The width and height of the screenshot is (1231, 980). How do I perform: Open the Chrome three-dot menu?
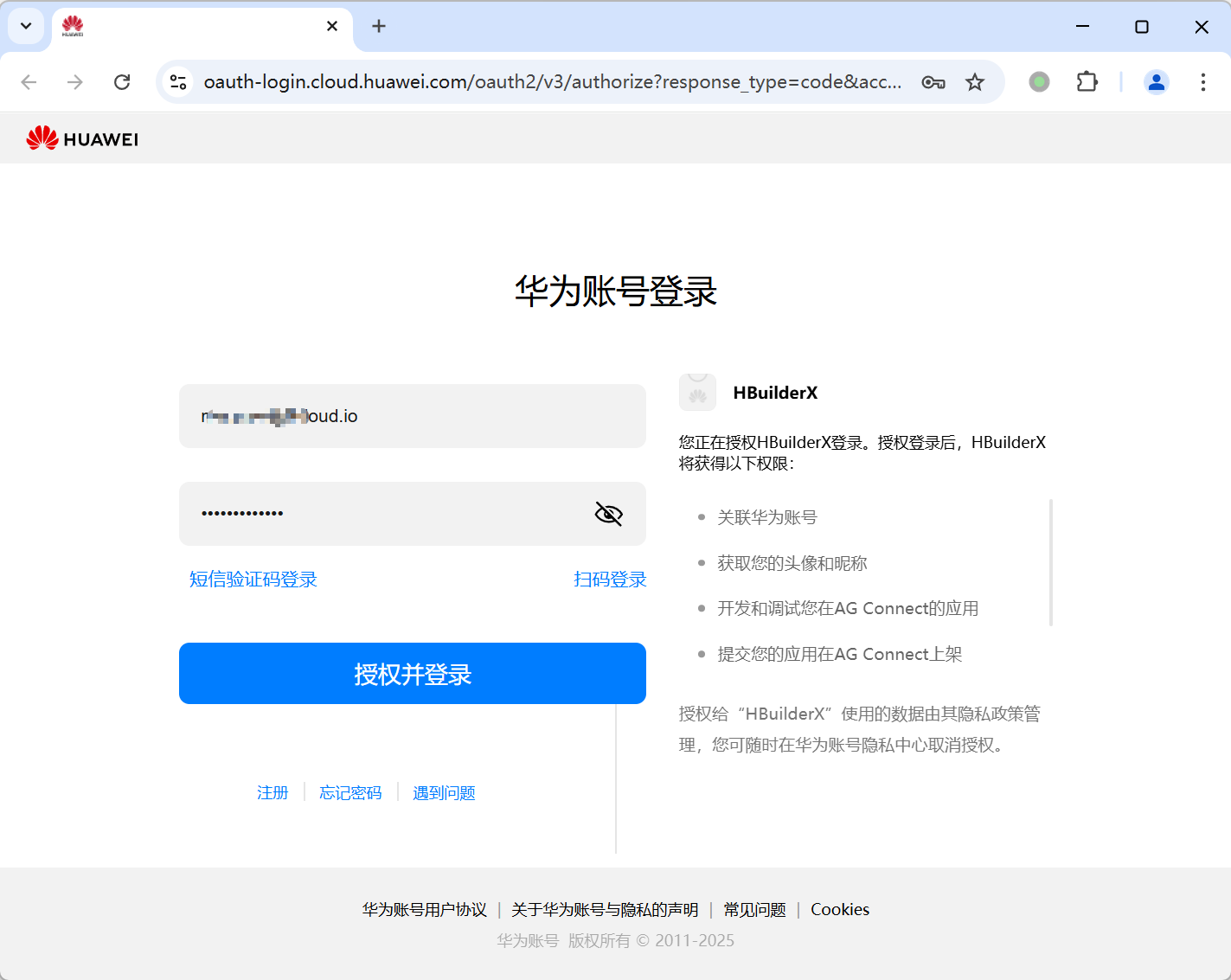tap(1202, 82)
